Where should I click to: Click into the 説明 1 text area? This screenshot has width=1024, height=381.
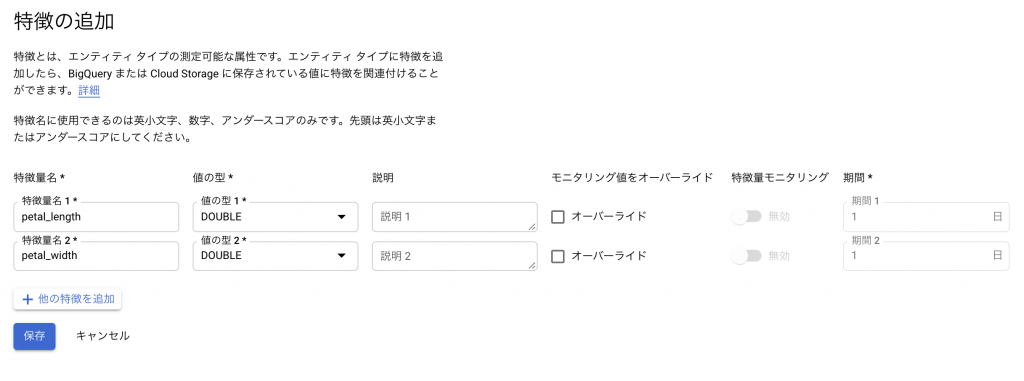(x=455, y=217)
